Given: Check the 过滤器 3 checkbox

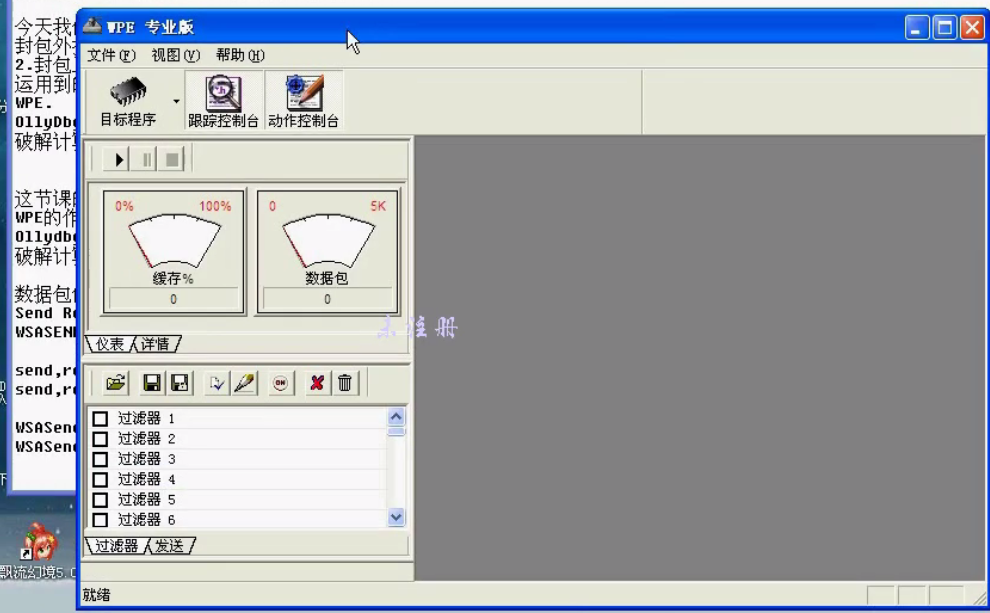Looking at the screenshot, I should coord(100,459).
